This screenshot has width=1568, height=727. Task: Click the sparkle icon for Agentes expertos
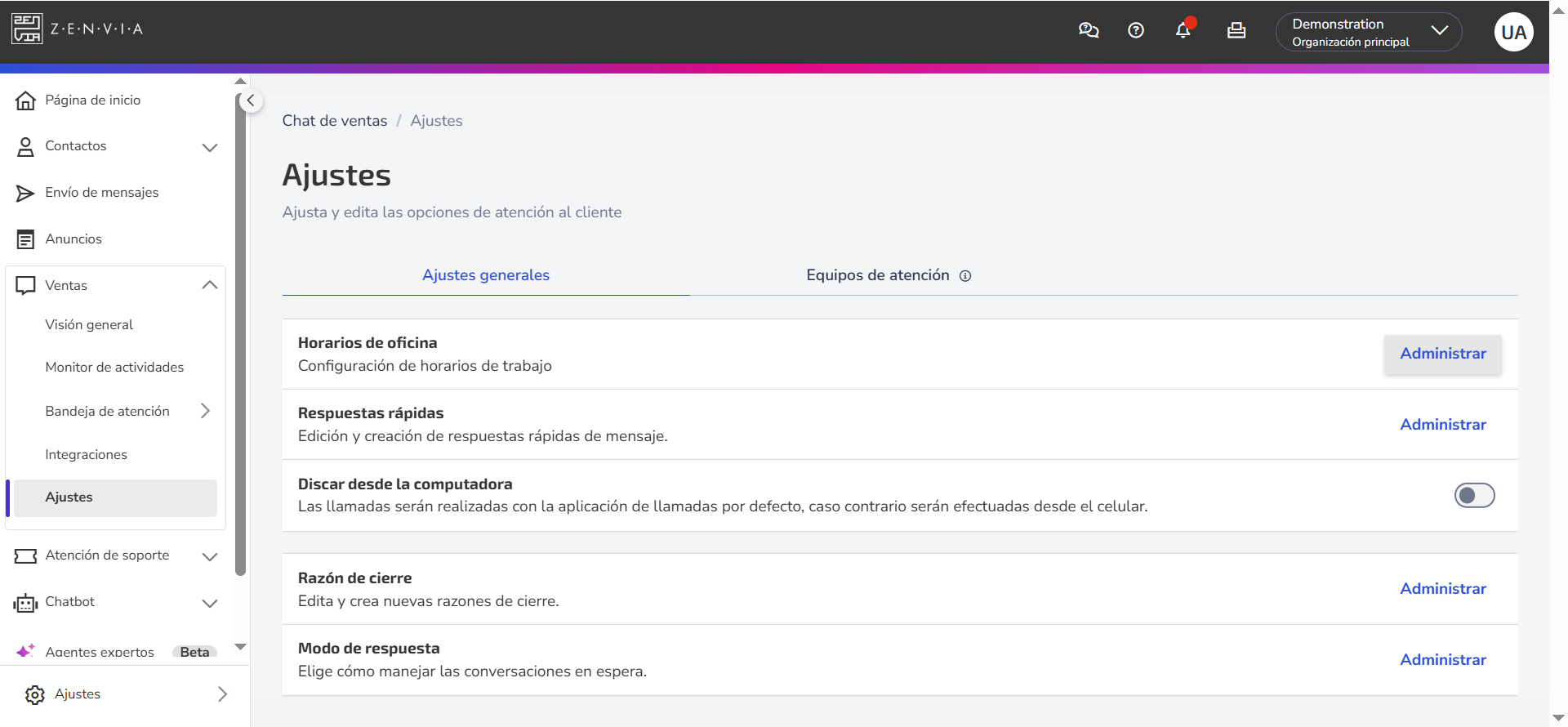pos(26,651)
